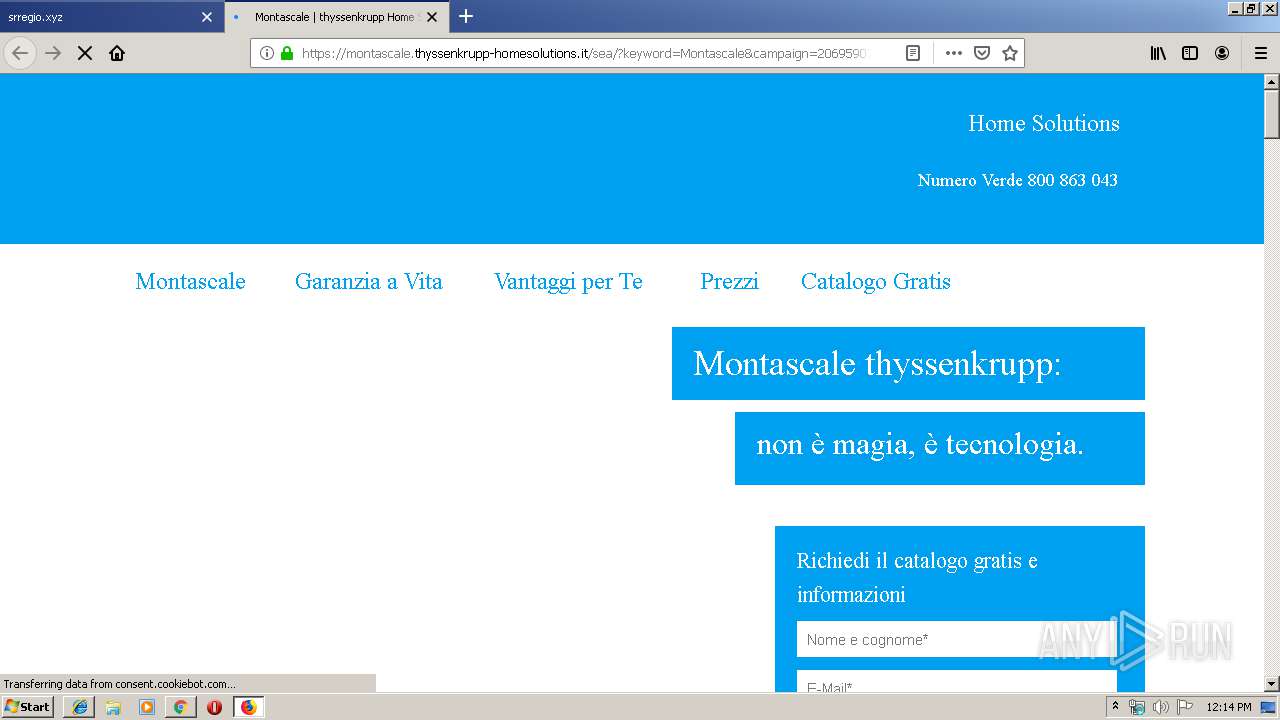1280x720 pixels.
Task: Open media player taskbar icon
Action: coord(147,707)
